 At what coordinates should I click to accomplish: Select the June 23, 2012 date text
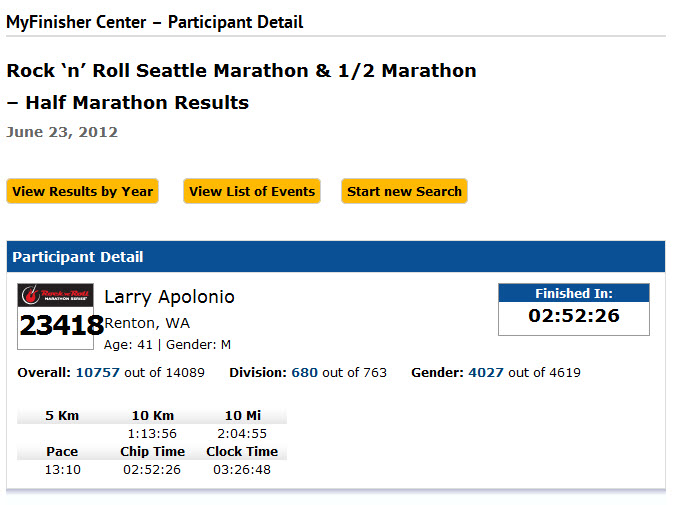point(62,132)
